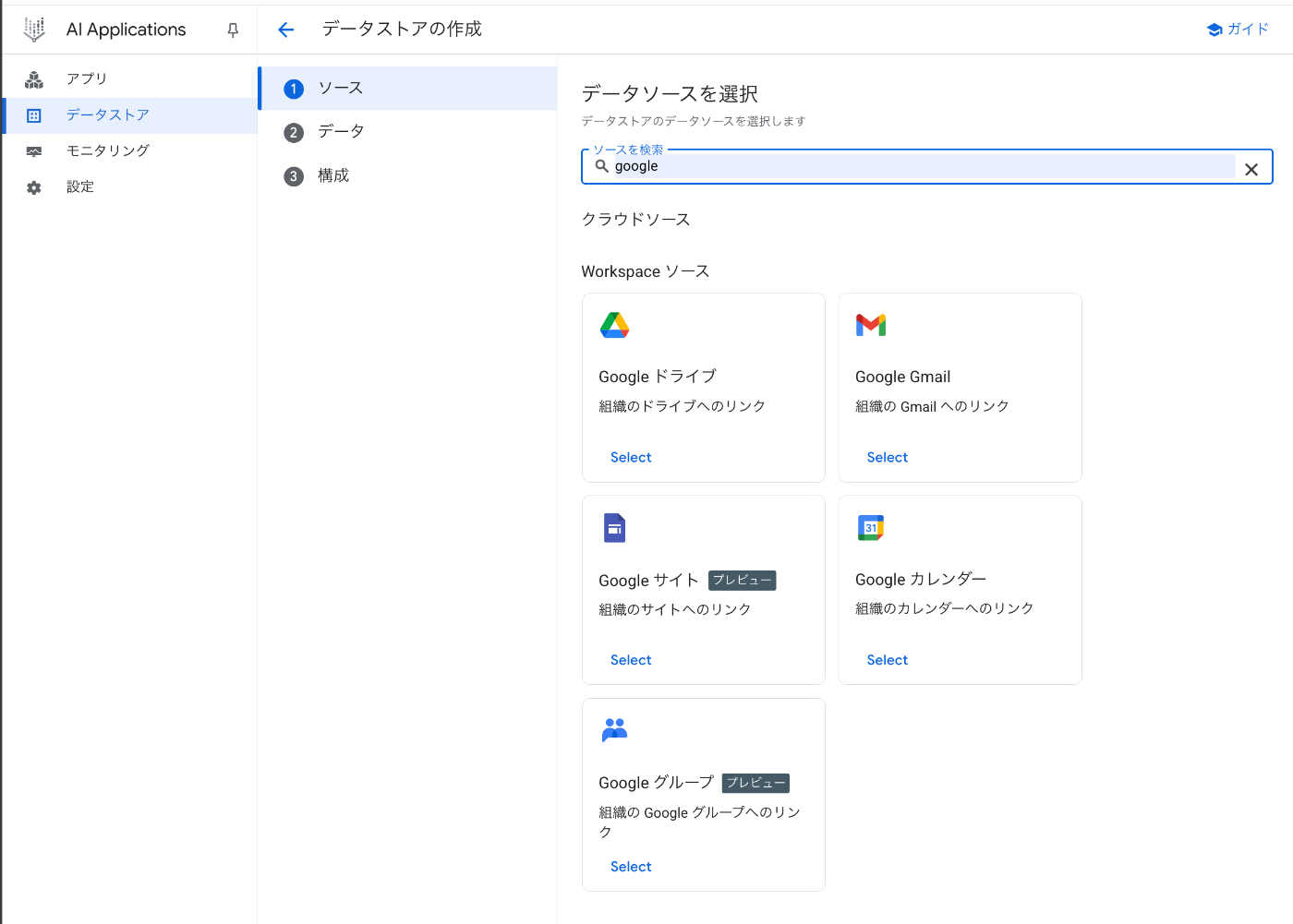Click the モニタリング sidebar icon
1293x924 pixels.
(34, 151)
